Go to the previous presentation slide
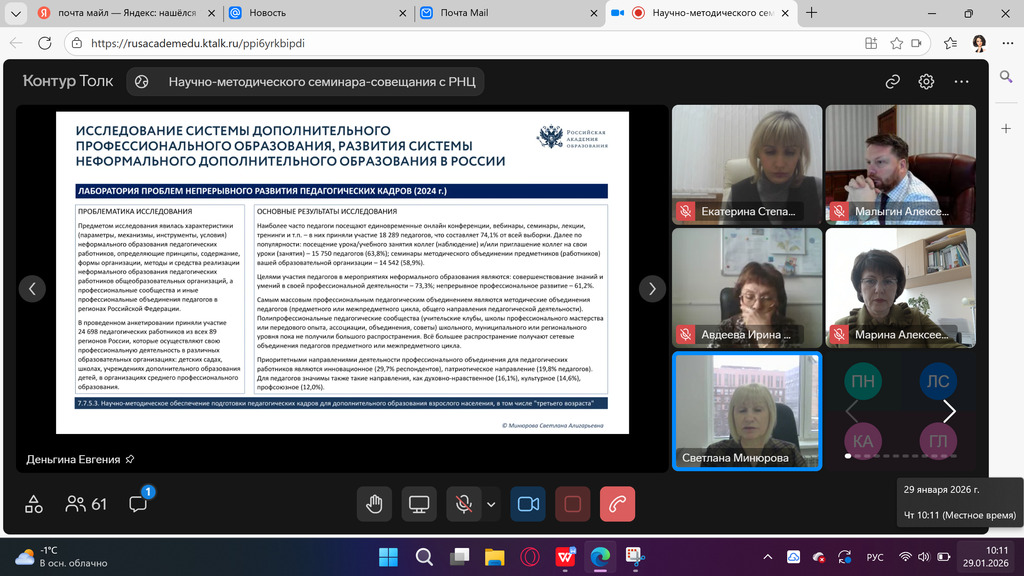This screenshot has height=576, width=1024. click(32, 289)
